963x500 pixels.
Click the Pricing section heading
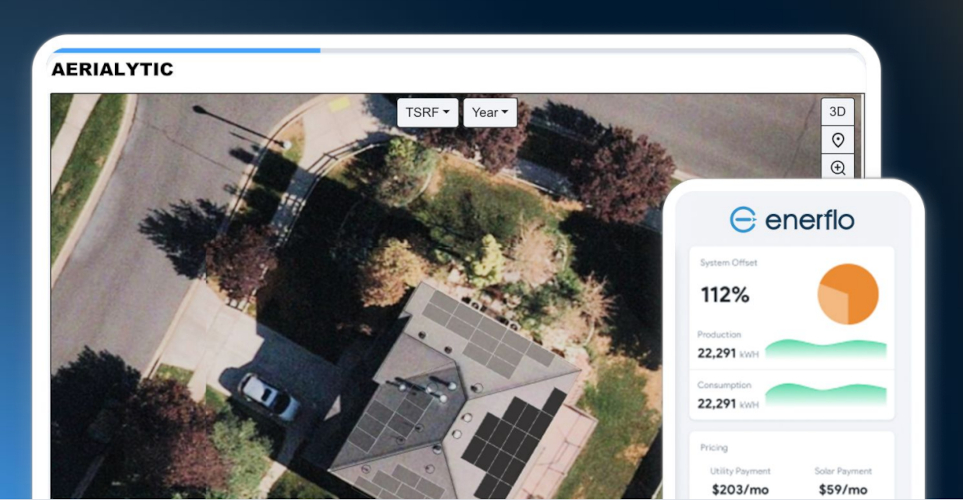tap(714, 447)
